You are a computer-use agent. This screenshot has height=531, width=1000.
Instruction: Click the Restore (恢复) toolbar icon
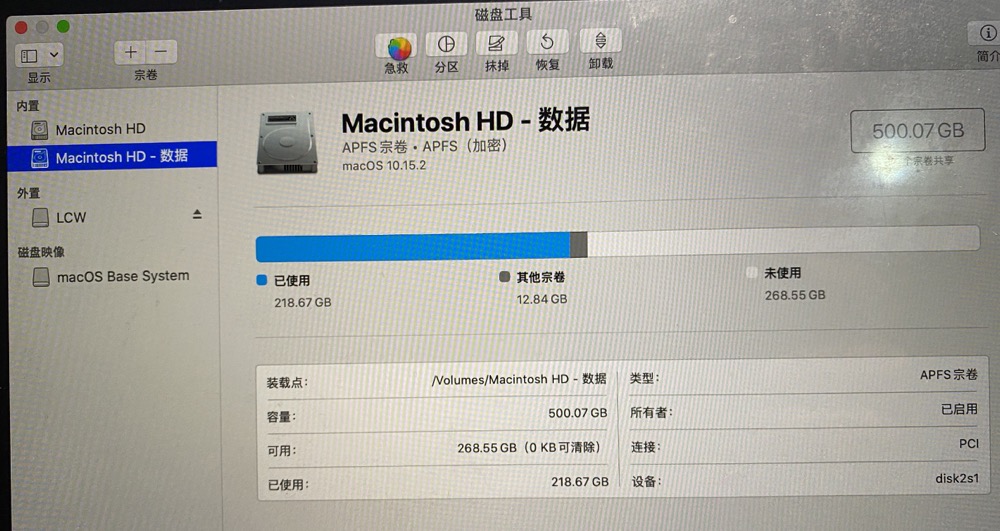coord(547,42)
